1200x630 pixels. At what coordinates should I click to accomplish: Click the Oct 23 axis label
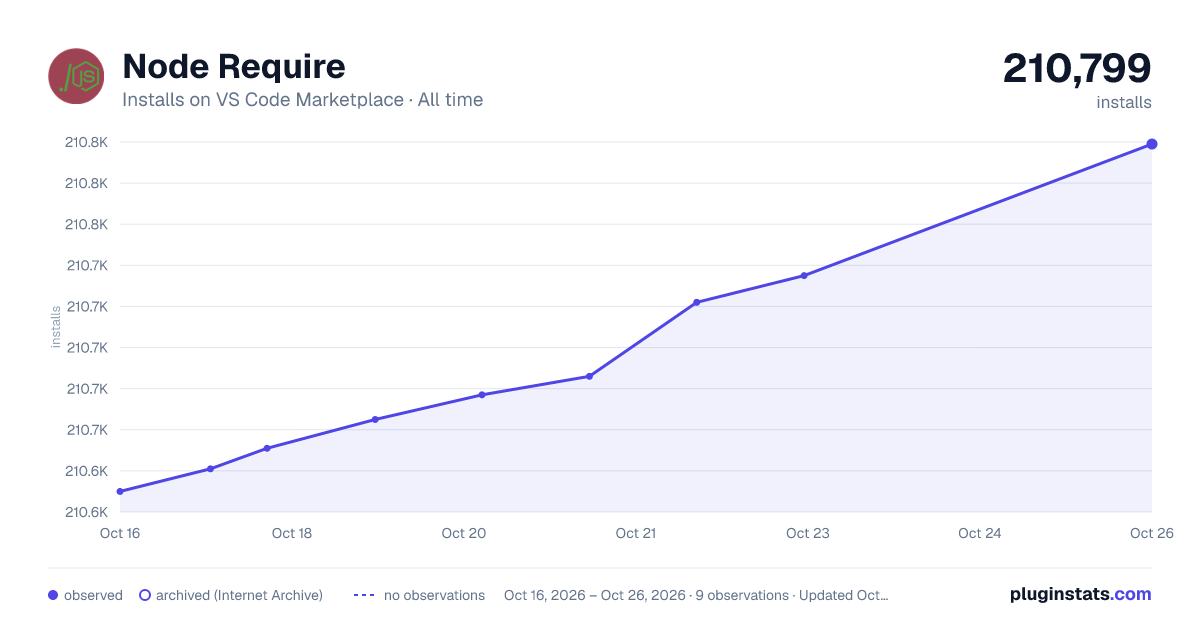pos(808,533)
